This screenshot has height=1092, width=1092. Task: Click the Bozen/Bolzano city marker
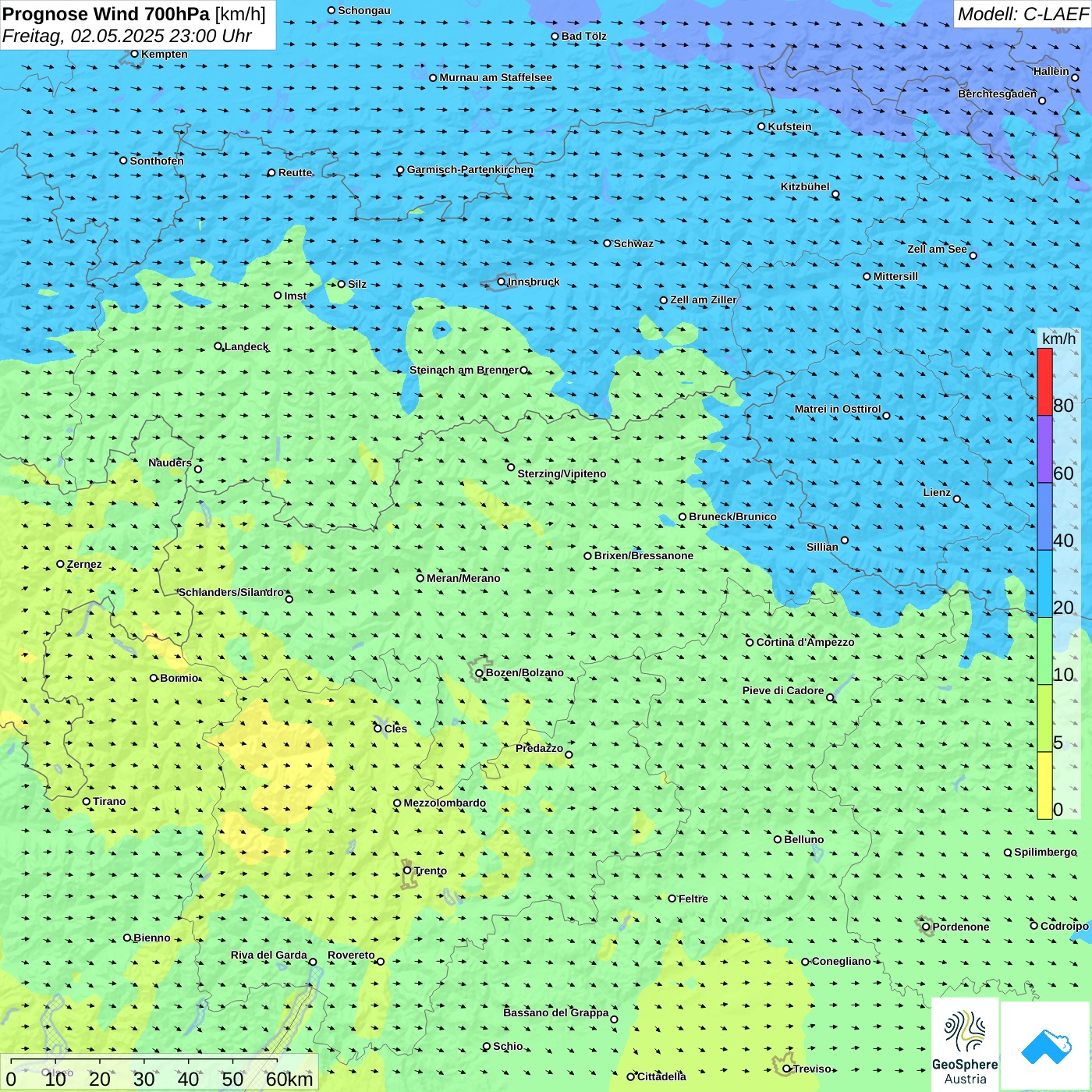480,672
